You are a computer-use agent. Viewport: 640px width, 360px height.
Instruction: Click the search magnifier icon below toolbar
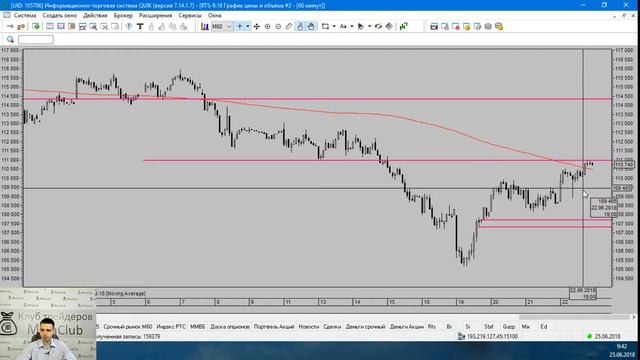tap(10, 39)
